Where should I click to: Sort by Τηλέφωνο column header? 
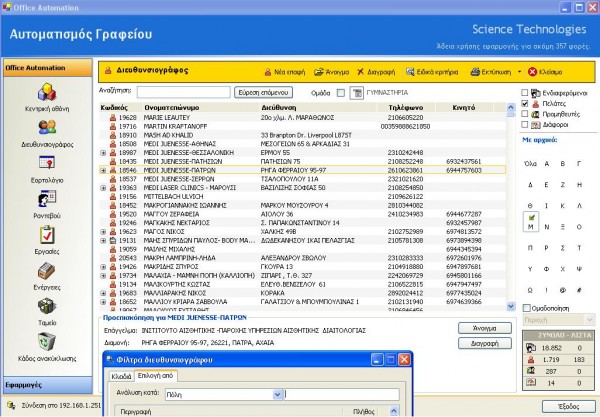[x=406, y=108]
